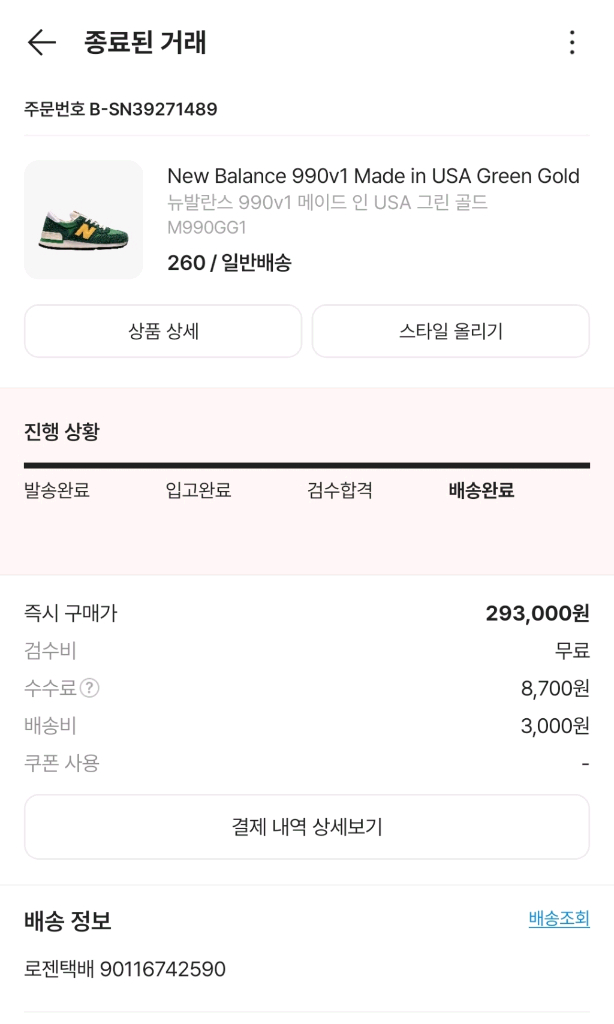Tap the New Balance 990v1 sneaker image
The image size is (614, 1024).
click(81, 217)
